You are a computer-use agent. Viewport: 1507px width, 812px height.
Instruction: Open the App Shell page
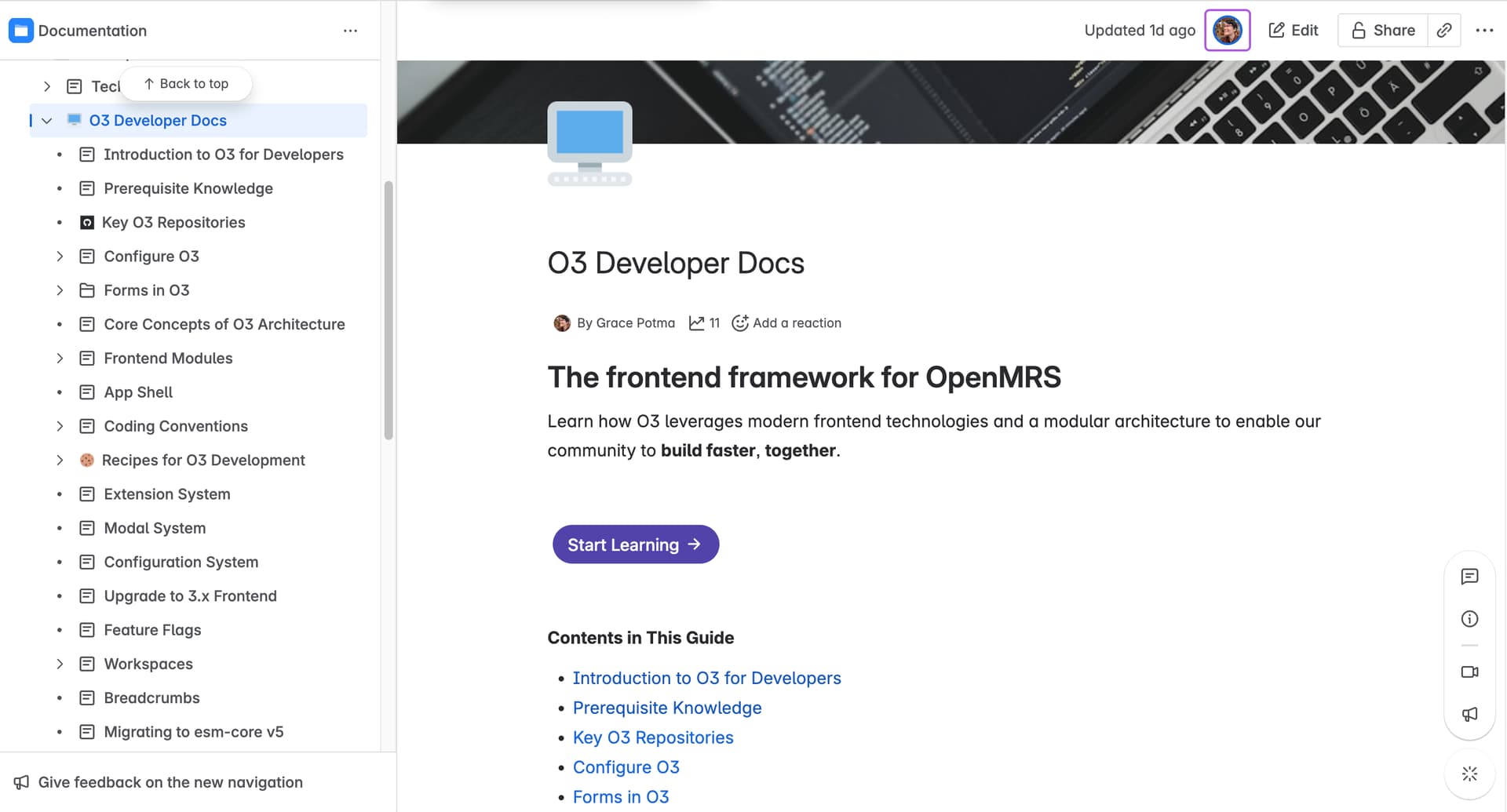(x=138, y=392)
